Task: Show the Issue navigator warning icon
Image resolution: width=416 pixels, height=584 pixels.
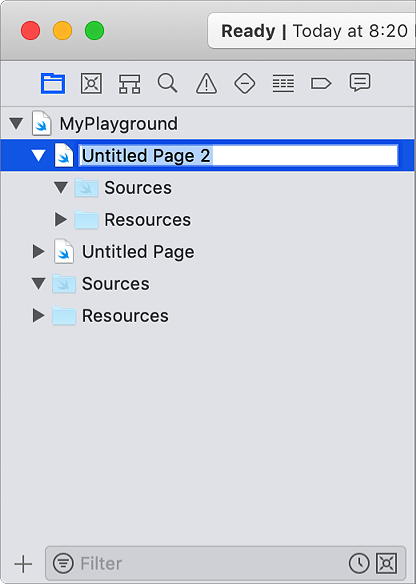Action: pos(206,83)
